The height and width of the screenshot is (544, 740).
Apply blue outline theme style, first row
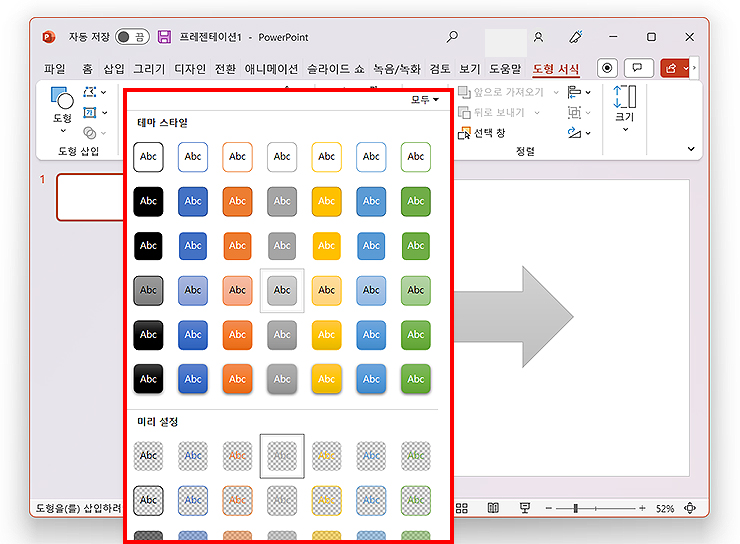point(193,157)
